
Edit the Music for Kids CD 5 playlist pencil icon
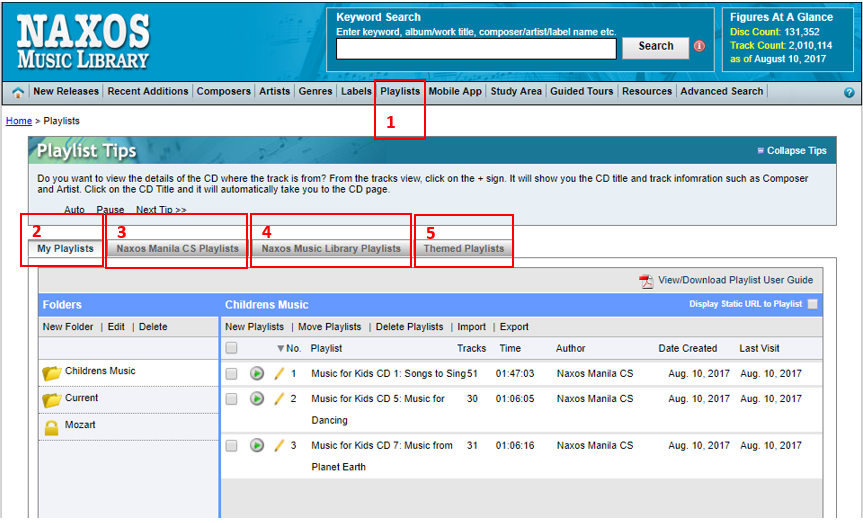[280, 399]
